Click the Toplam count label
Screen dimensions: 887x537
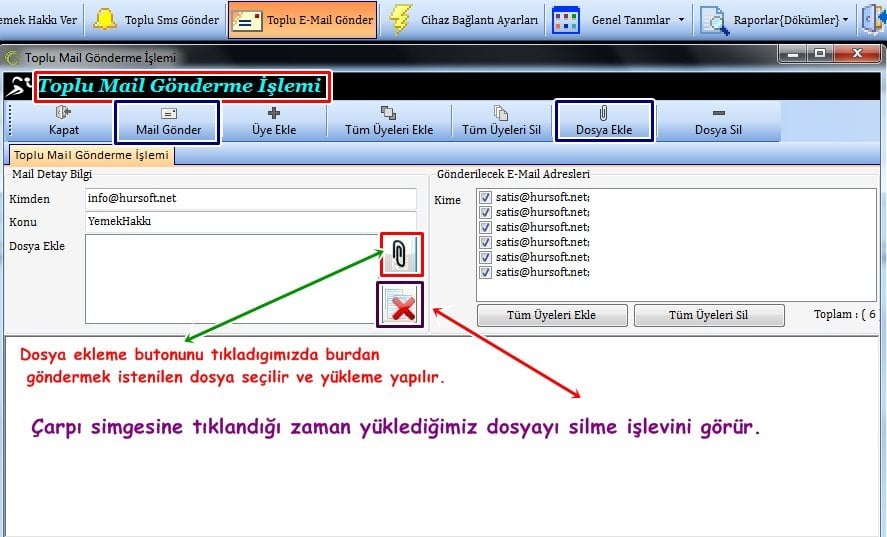click(845, 315)
